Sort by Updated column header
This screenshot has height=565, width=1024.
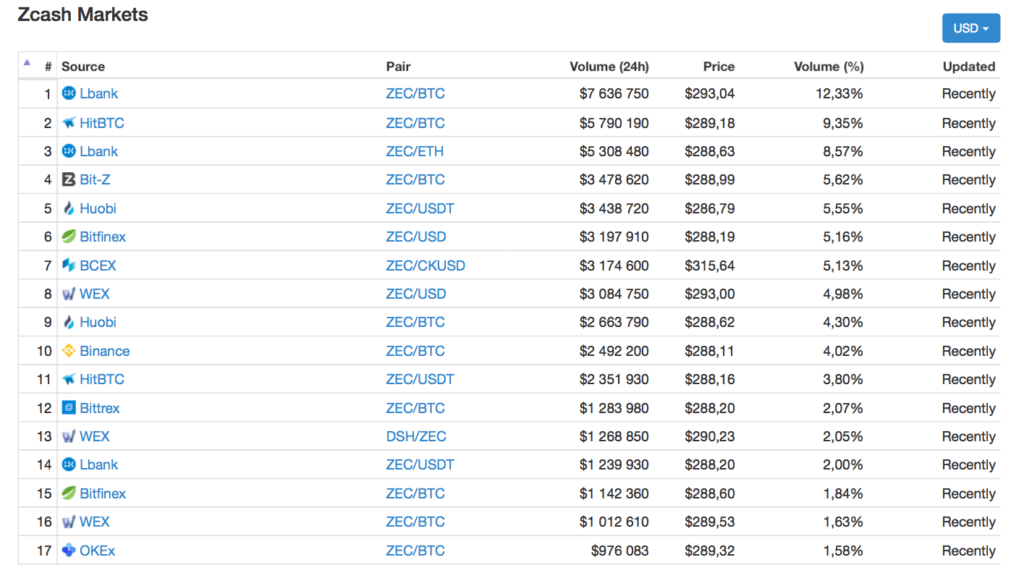(x=969, y=67)
